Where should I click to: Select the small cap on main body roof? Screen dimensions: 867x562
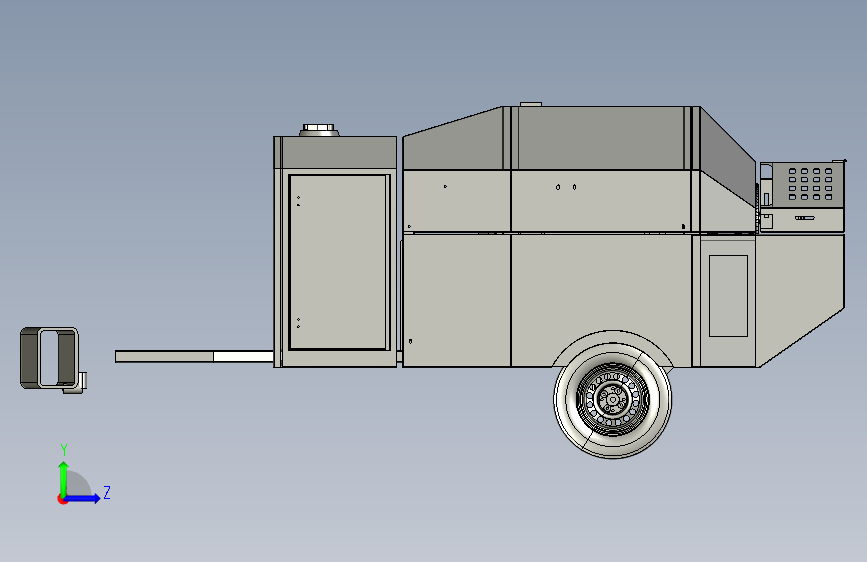(531, 103)
